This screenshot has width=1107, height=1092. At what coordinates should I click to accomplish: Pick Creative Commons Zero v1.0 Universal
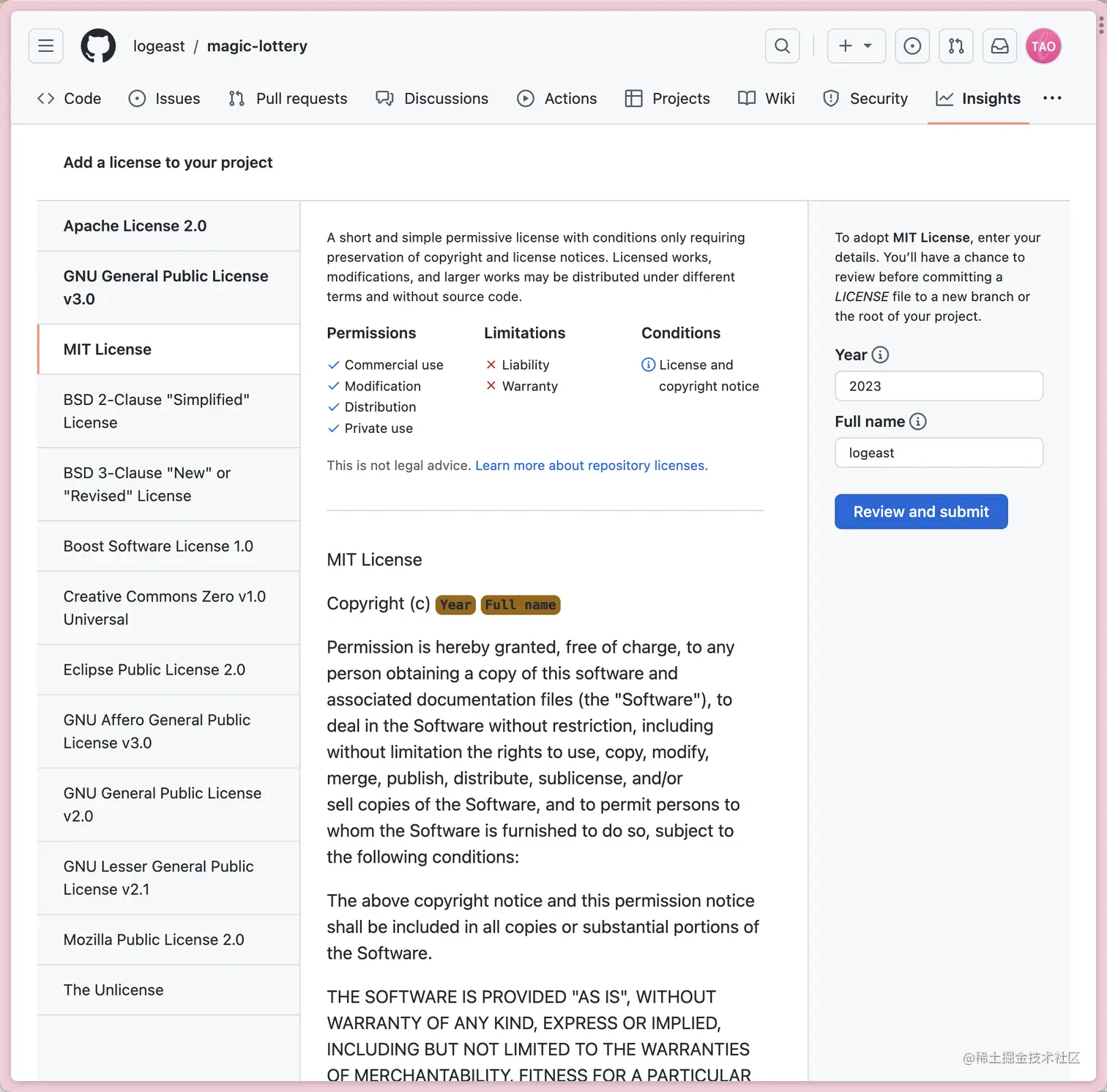(168, 608)
